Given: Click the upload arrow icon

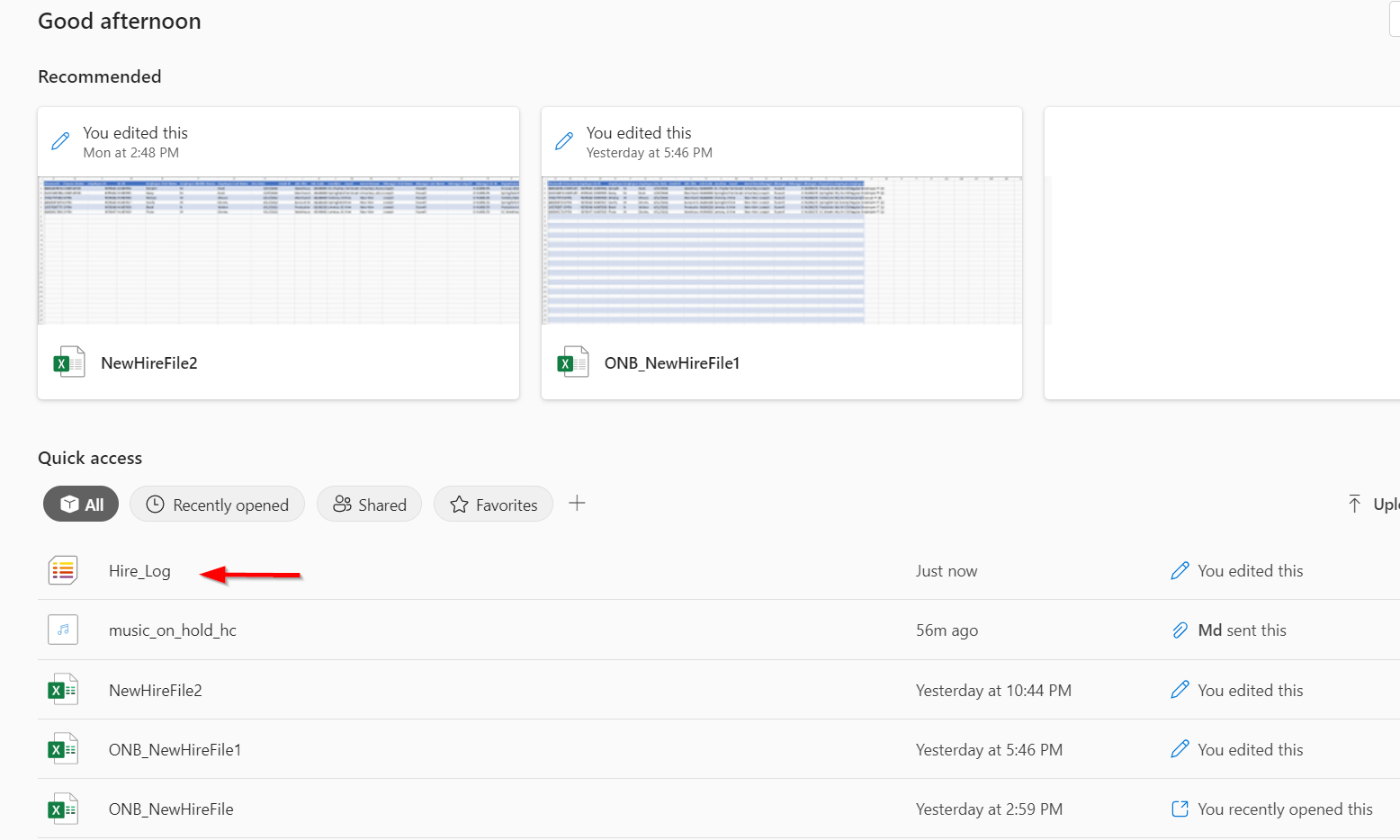Looking at the screenshot, I should [1354, 504].
